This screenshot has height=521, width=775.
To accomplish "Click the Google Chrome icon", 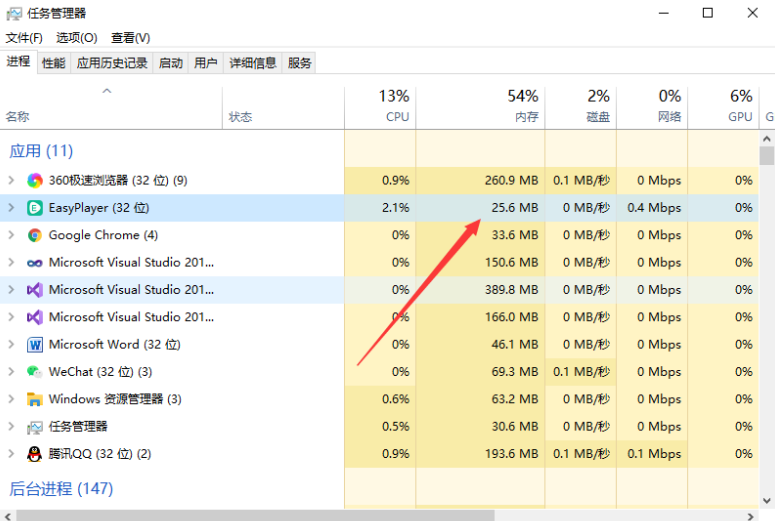I will click(x=35, y=235).
